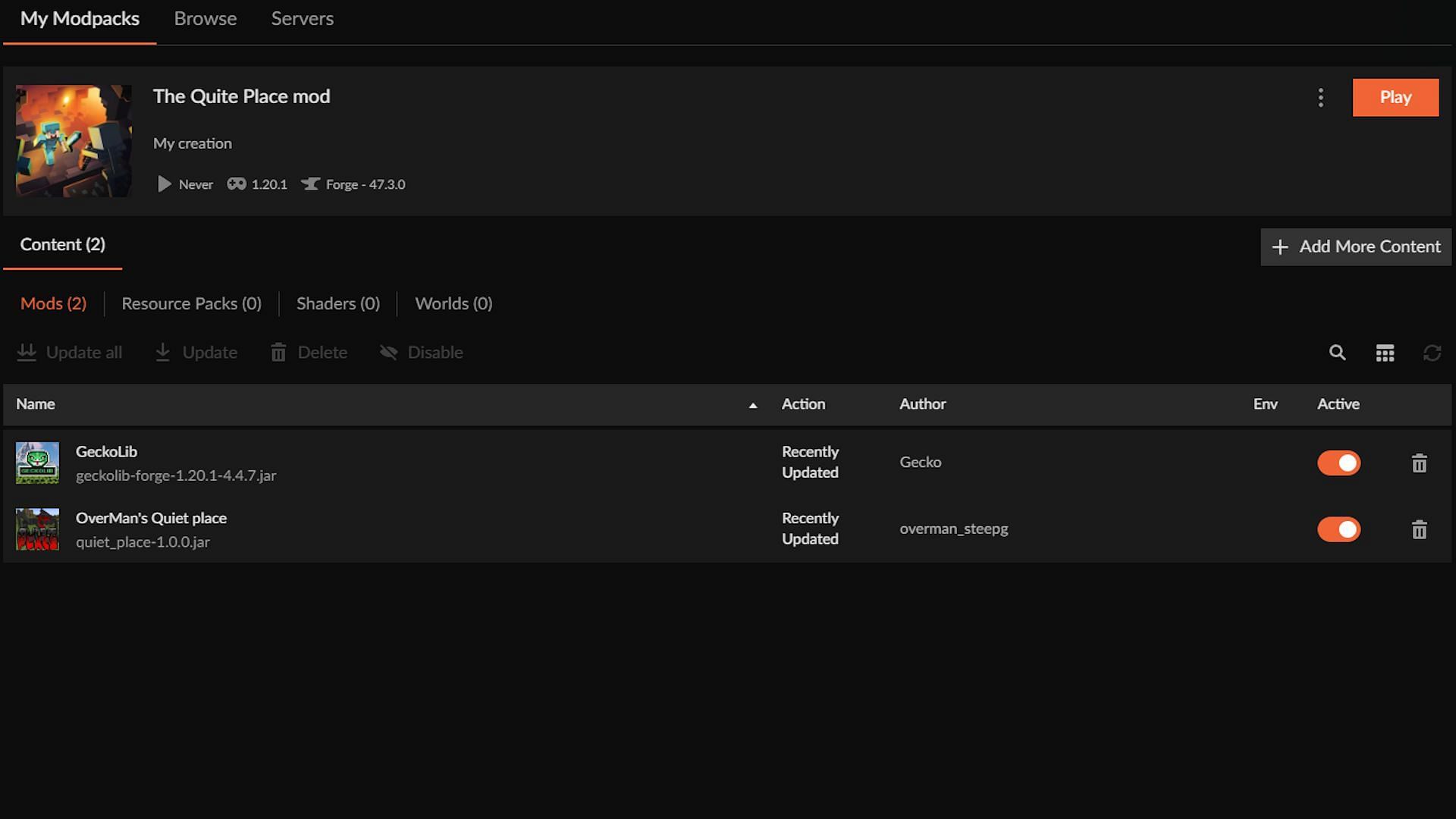Click the refresh/sync icon
This screenshot has width=1456, height=819.
tap(1432, 352)
